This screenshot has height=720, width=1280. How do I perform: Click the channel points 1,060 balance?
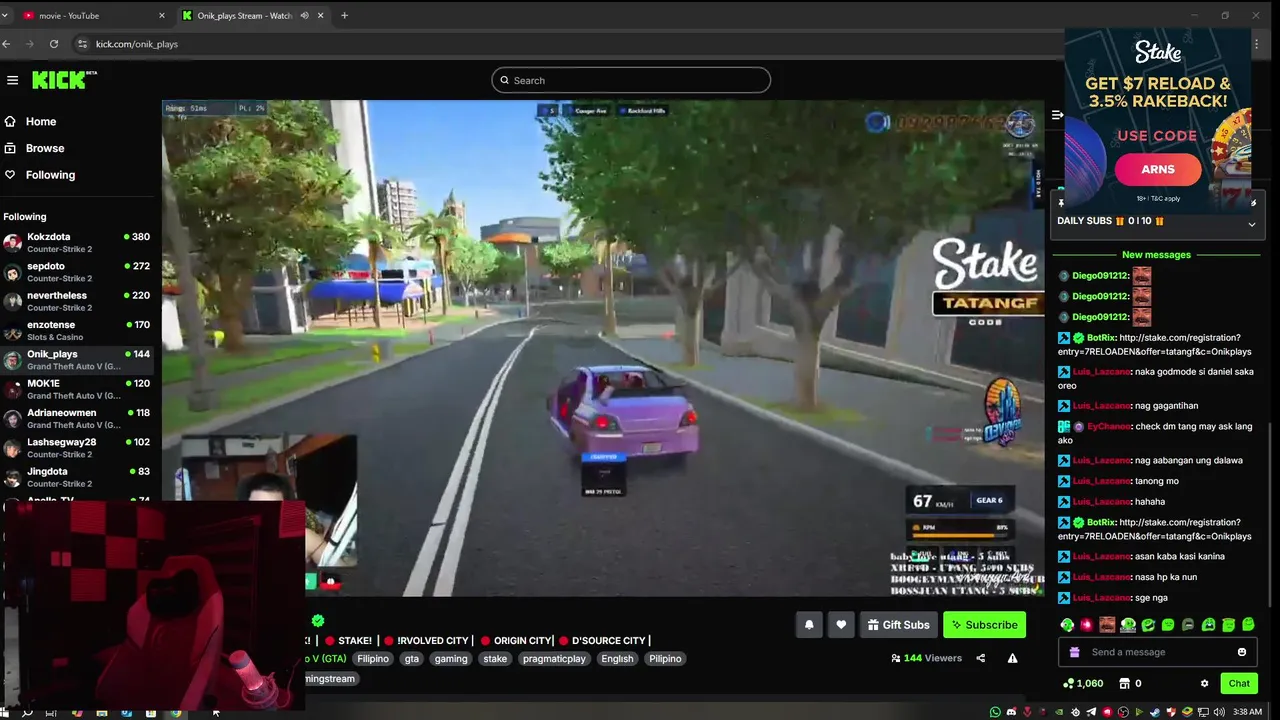(x=1083, y=683)
